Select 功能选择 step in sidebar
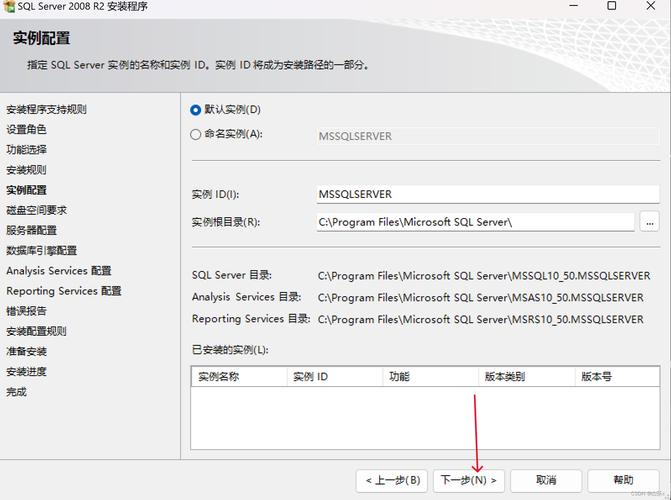This screenshot has height=500, width=671. click(x=26, y=149)
